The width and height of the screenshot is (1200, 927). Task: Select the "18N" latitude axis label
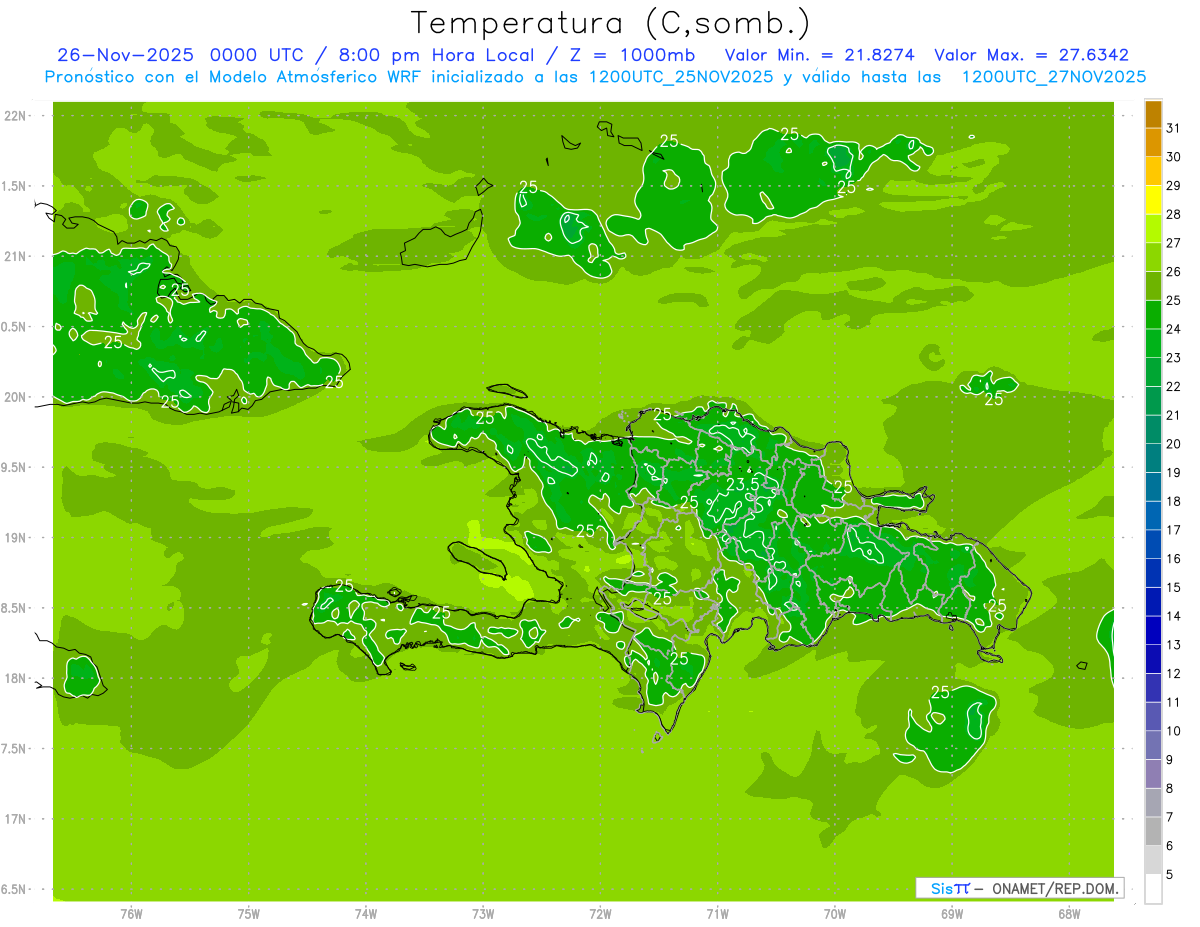click(x=16, y=678)
